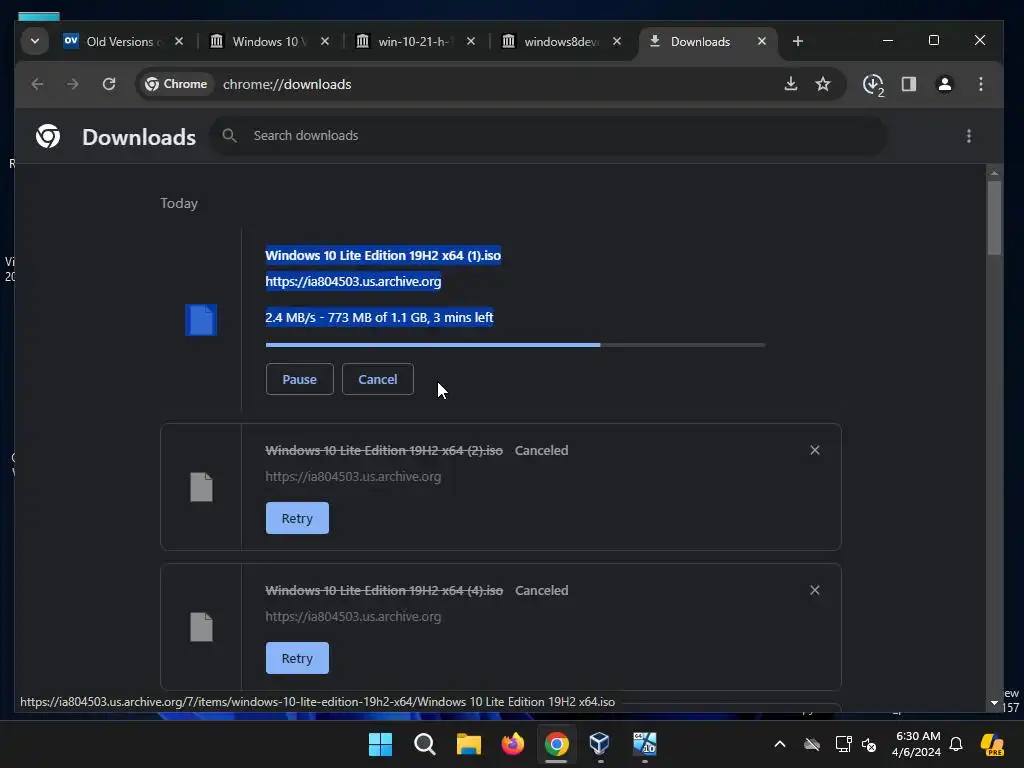Click the downloads page scrollbar thumb
The image size is (1024, 768).
994,217
